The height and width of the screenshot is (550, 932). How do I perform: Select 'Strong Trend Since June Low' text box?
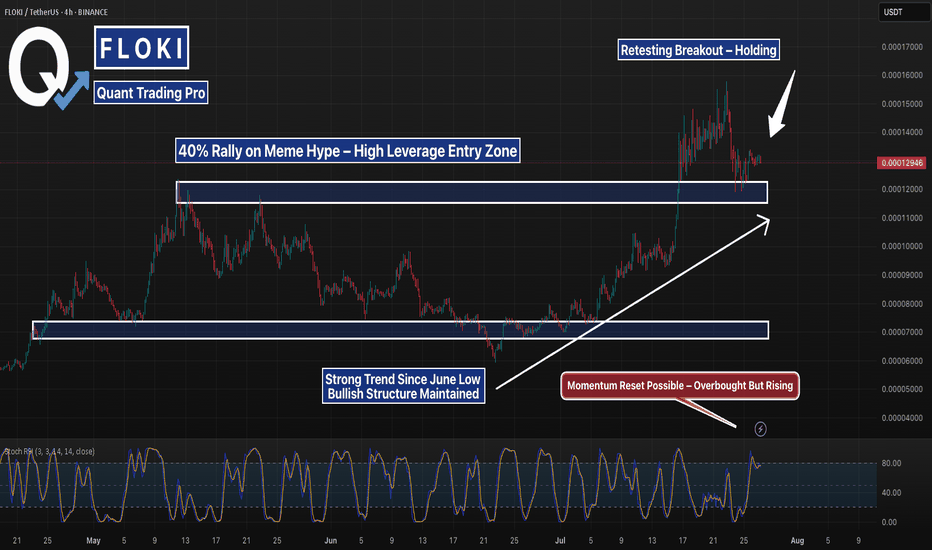(404, 386)
